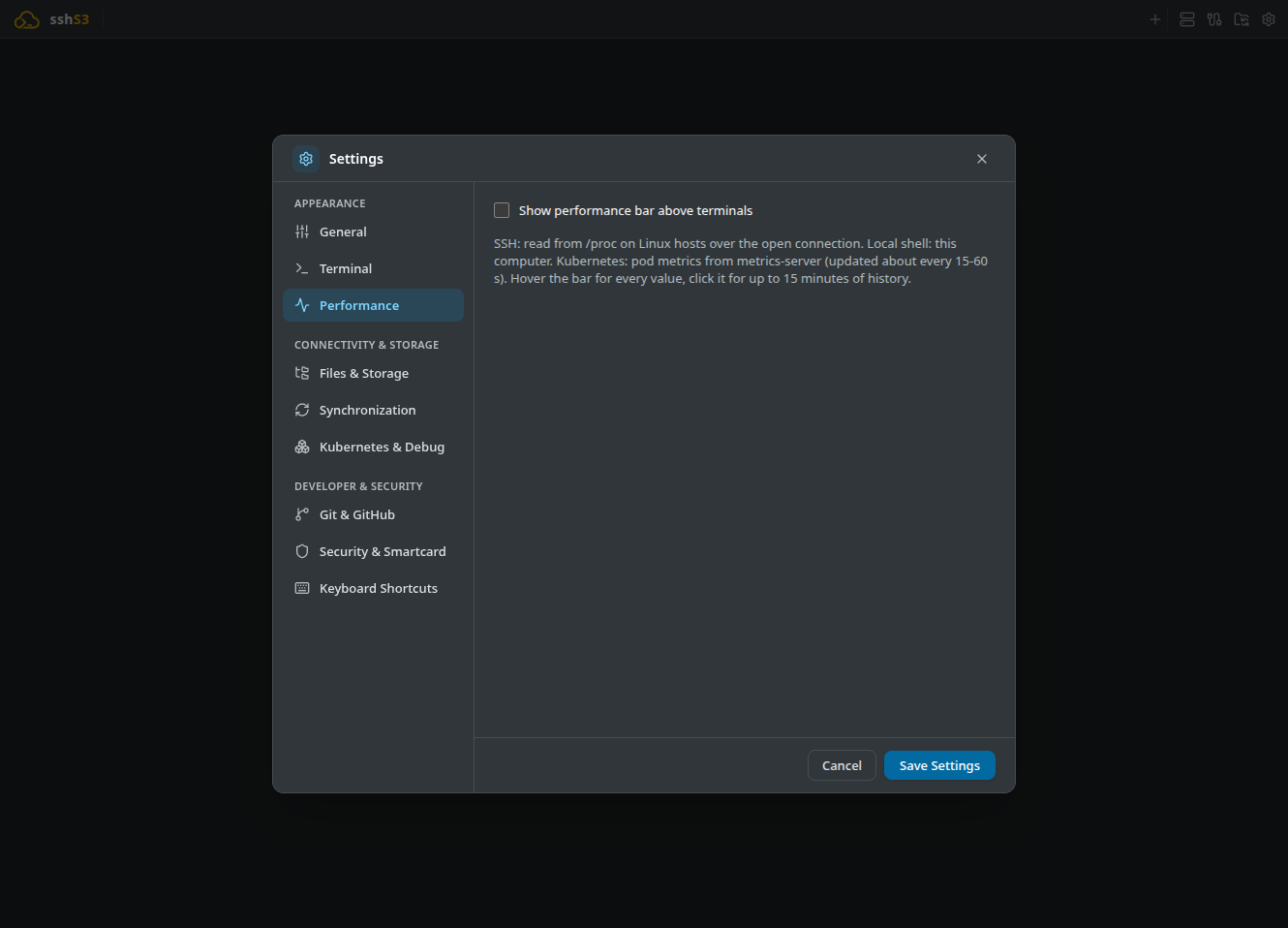This screenshot has height=928, width=1288.
Task: Click the CONNECTIVITY & STORAGE heading
Action: coord(367,345)
